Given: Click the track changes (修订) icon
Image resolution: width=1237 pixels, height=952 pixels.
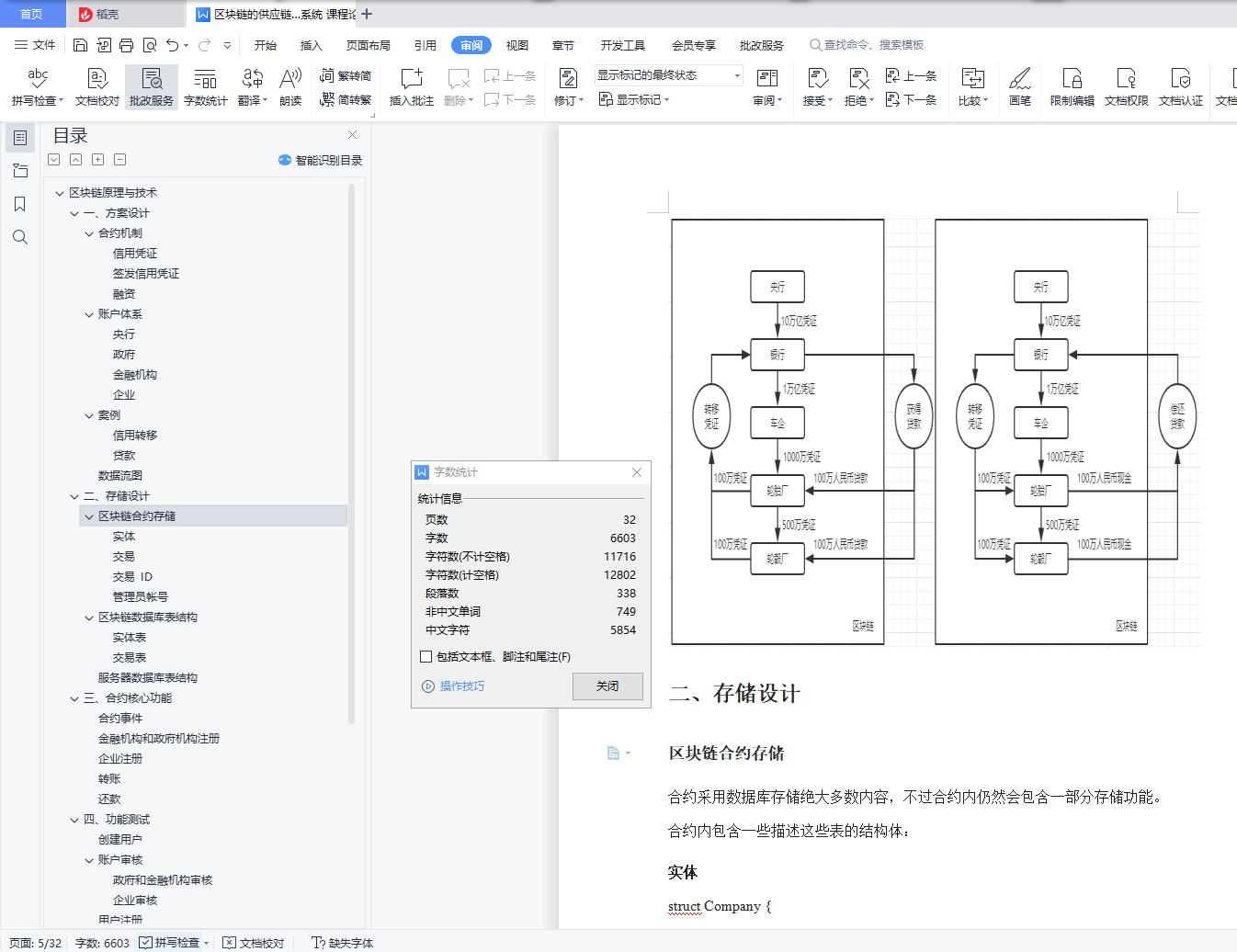Looking at the screenshot, I should pos(568,79).
